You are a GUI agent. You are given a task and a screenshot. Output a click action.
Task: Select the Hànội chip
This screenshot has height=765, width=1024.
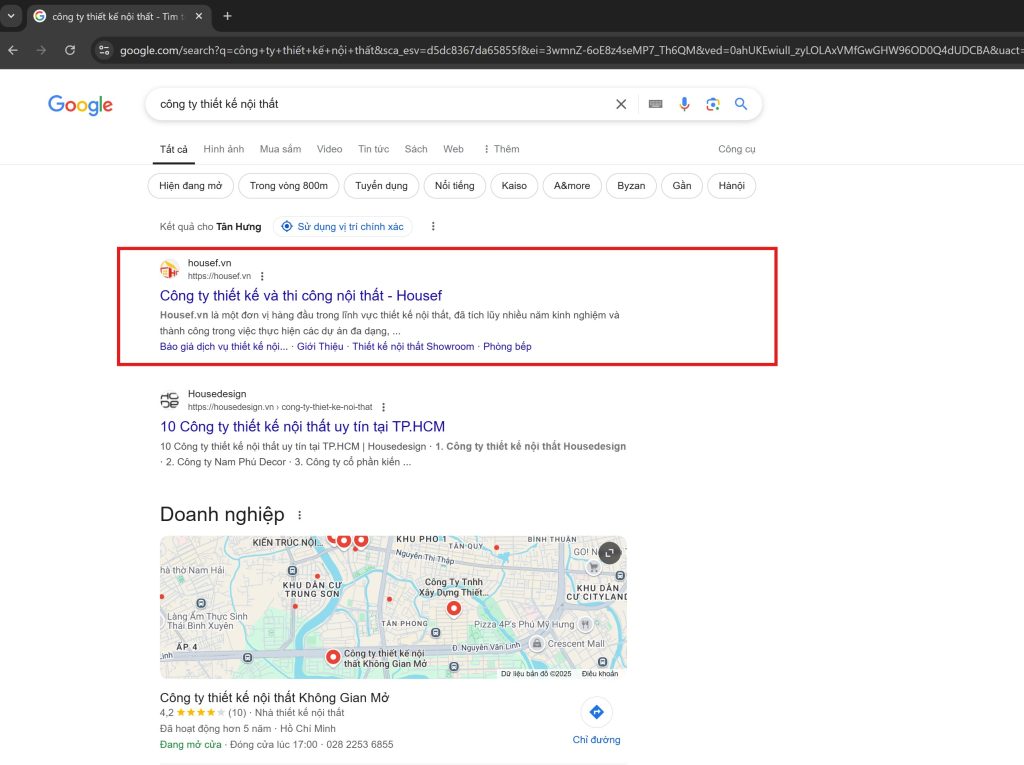pyautogui.click(x=731, y=186)
